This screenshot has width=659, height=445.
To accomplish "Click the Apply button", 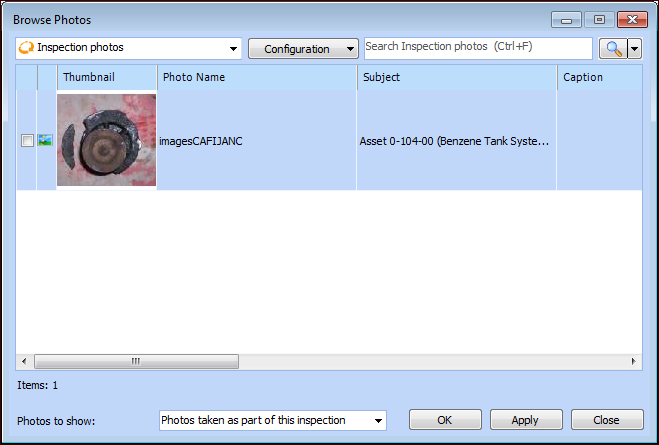I will [526, 420].
